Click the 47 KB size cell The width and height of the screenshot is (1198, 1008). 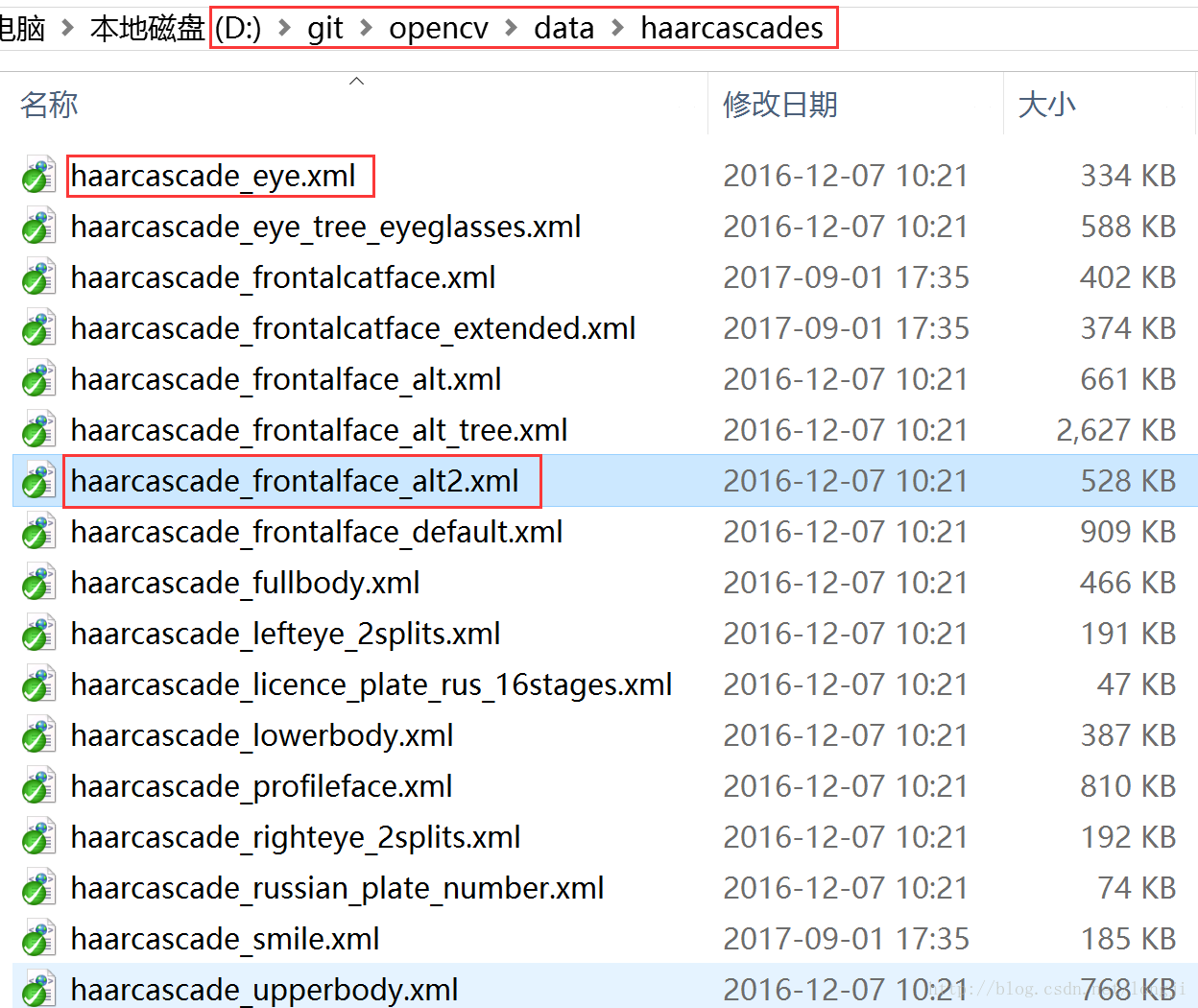[1137, 684]
